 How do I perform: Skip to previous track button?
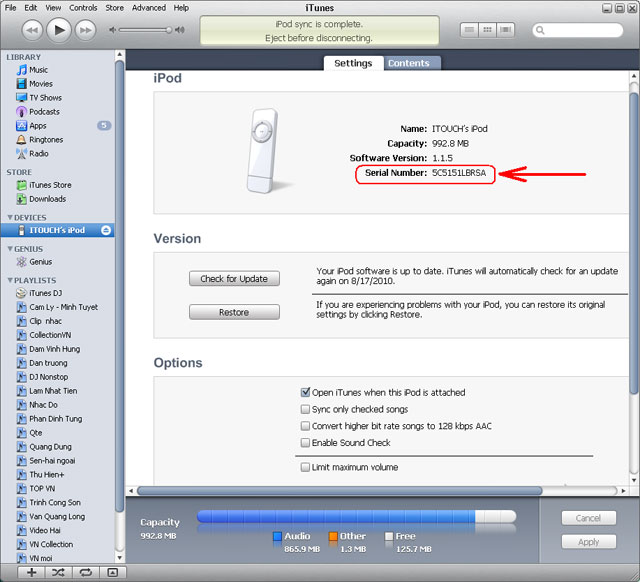coord(32,30)
